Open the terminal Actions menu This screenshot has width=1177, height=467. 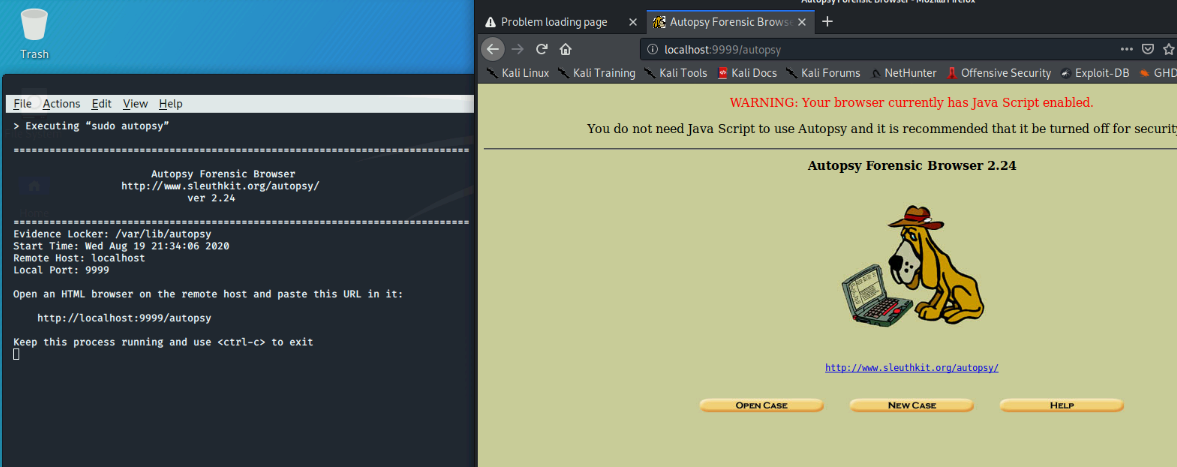61,104
